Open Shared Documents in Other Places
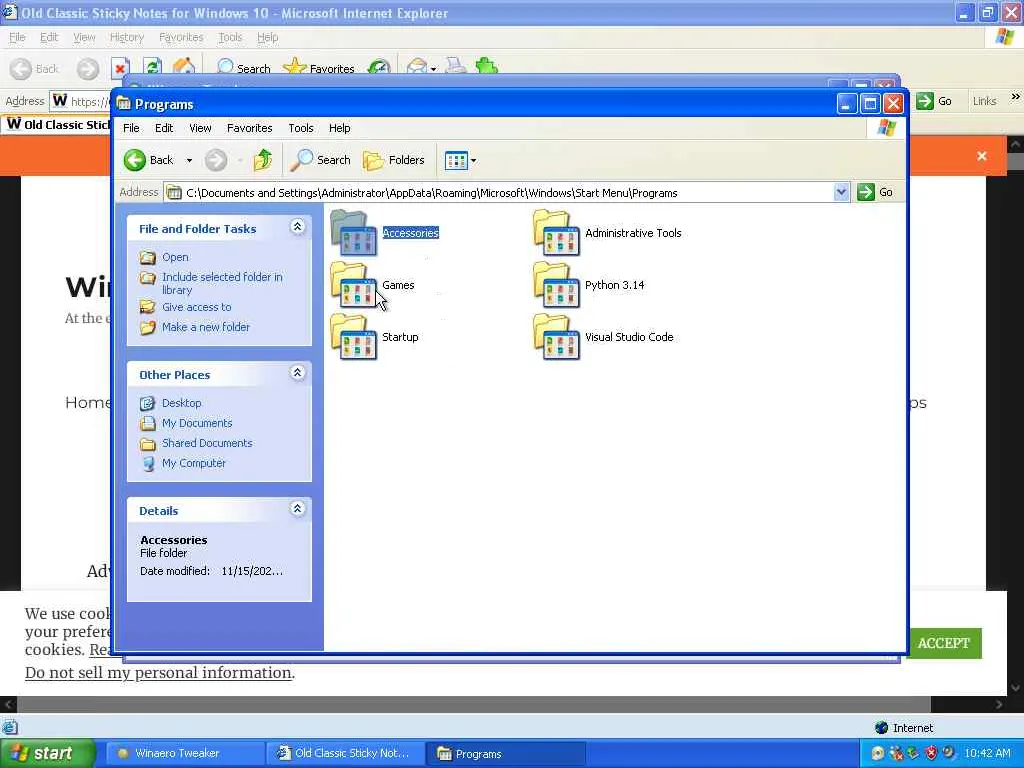 [x=207, y=443]
